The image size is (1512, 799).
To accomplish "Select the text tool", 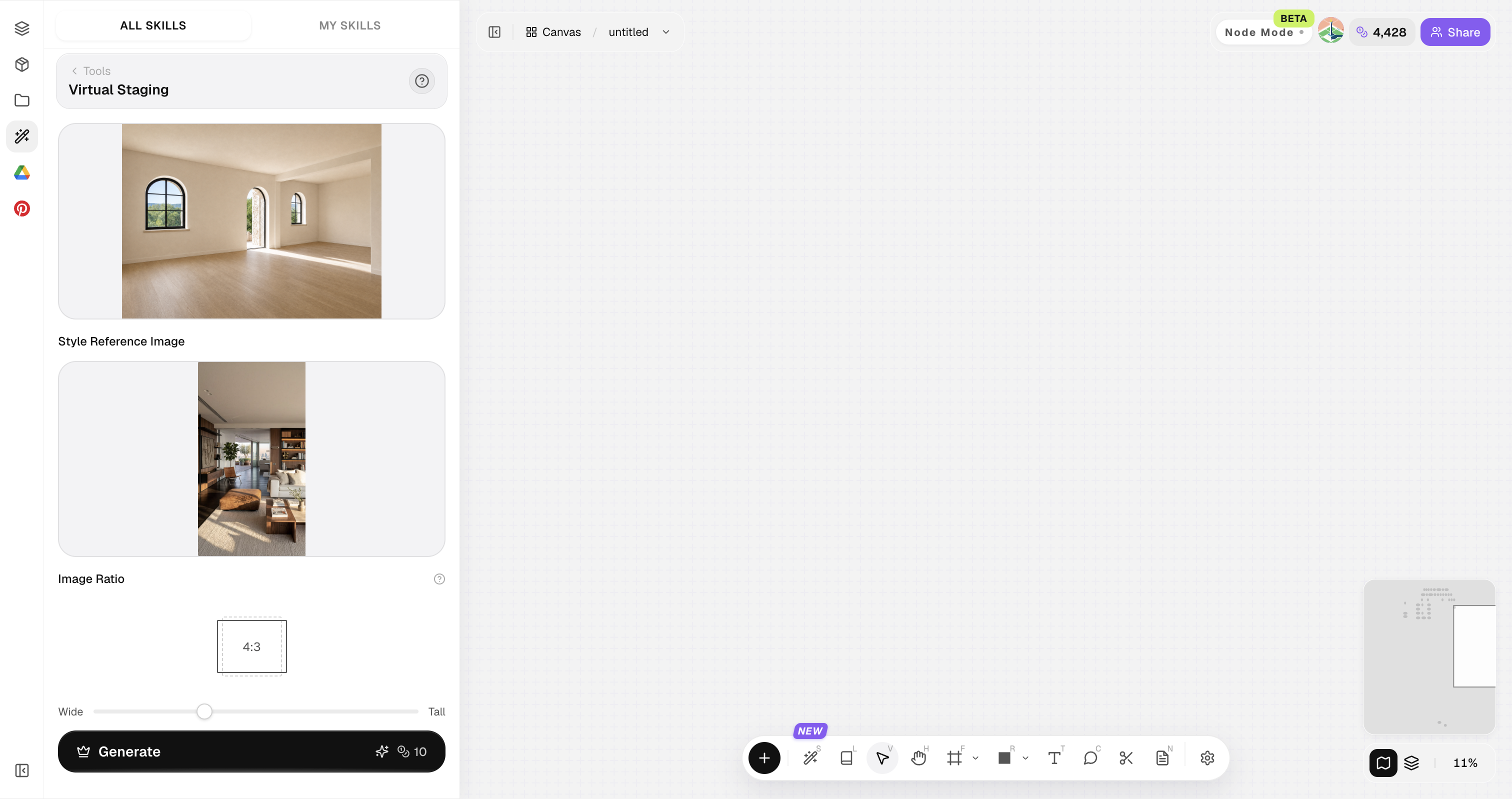I will coord(1054,758).
